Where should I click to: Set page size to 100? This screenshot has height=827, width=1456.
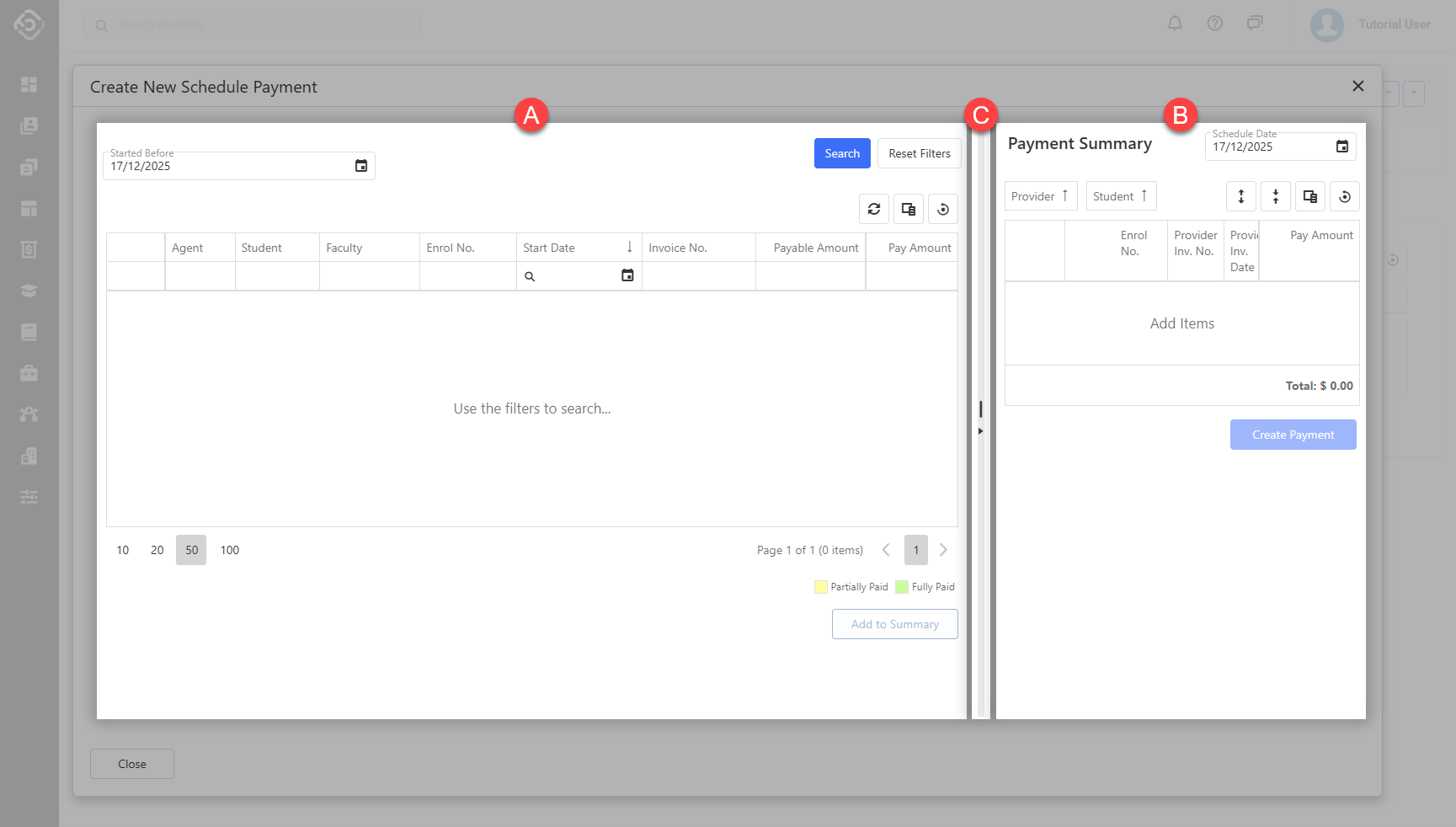click(x=229, y=550)
